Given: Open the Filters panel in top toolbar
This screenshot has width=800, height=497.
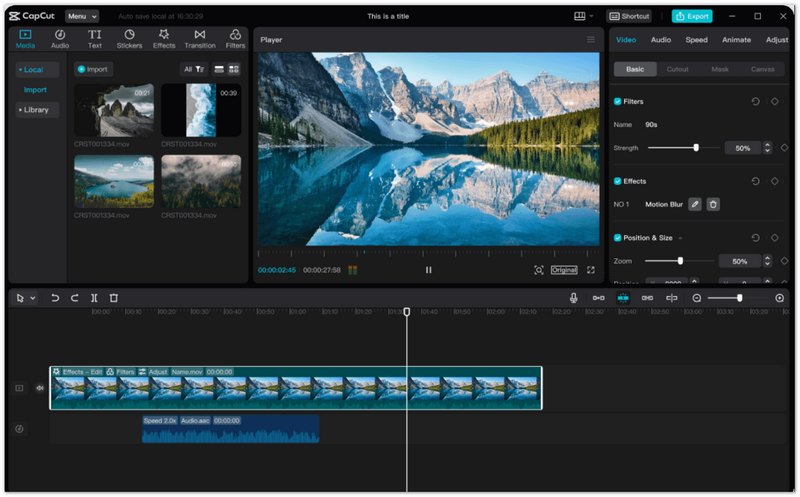Looking at the screenshot, I should 235,39.
